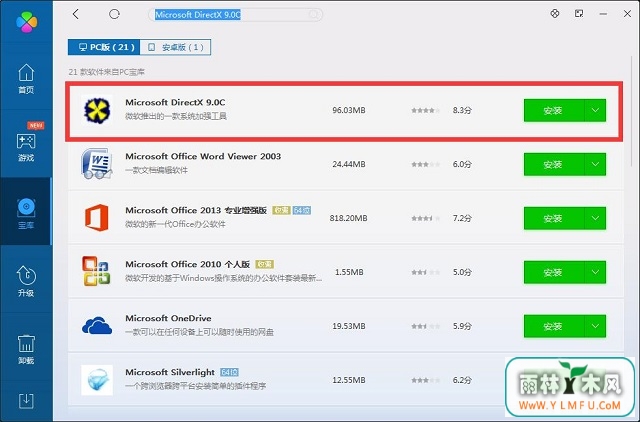
Task: Go back with the back arrow
Action: click(x=76, y=14)
